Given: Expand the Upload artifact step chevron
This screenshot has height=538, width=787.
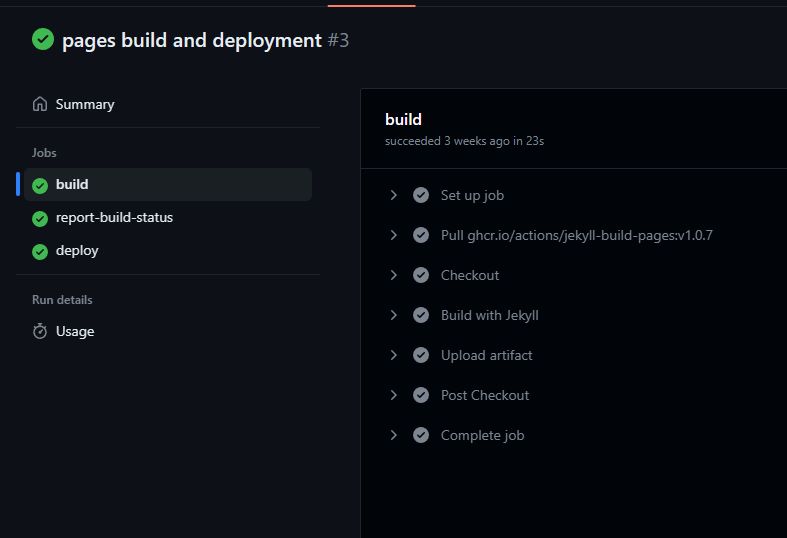Looking at the screenshot, I should click(x=394, y=355).
